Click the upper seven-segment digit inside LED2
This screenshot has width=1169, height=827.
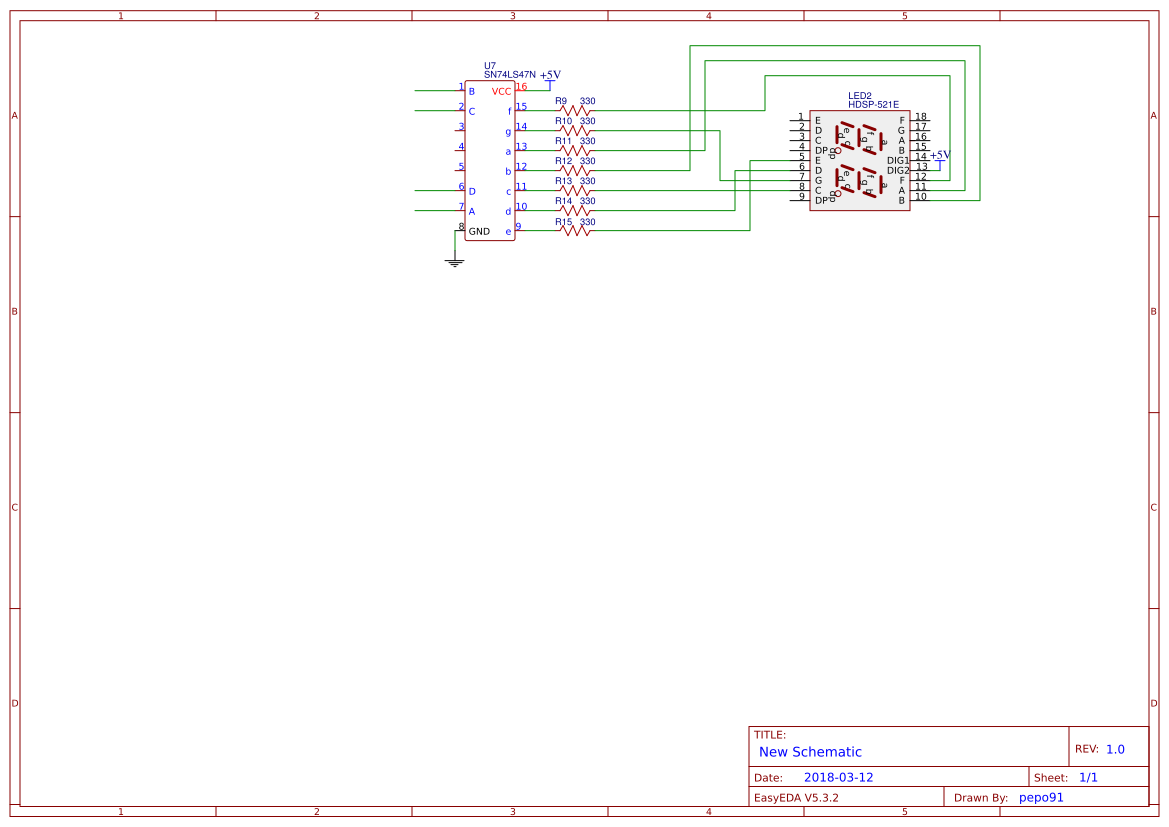coord(859,136)
